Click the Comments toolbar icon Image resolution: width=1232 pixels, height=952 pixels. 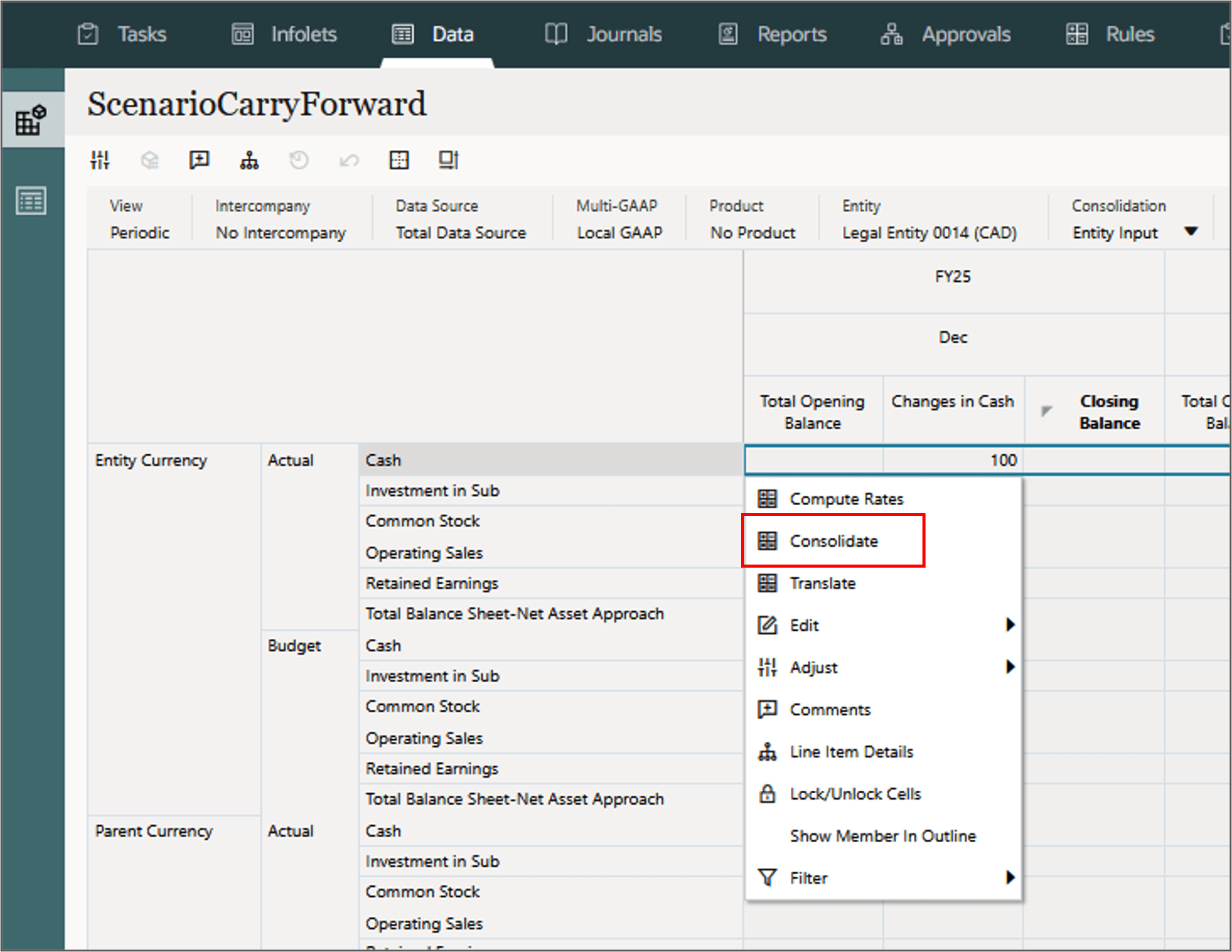(x=199, y=161)
